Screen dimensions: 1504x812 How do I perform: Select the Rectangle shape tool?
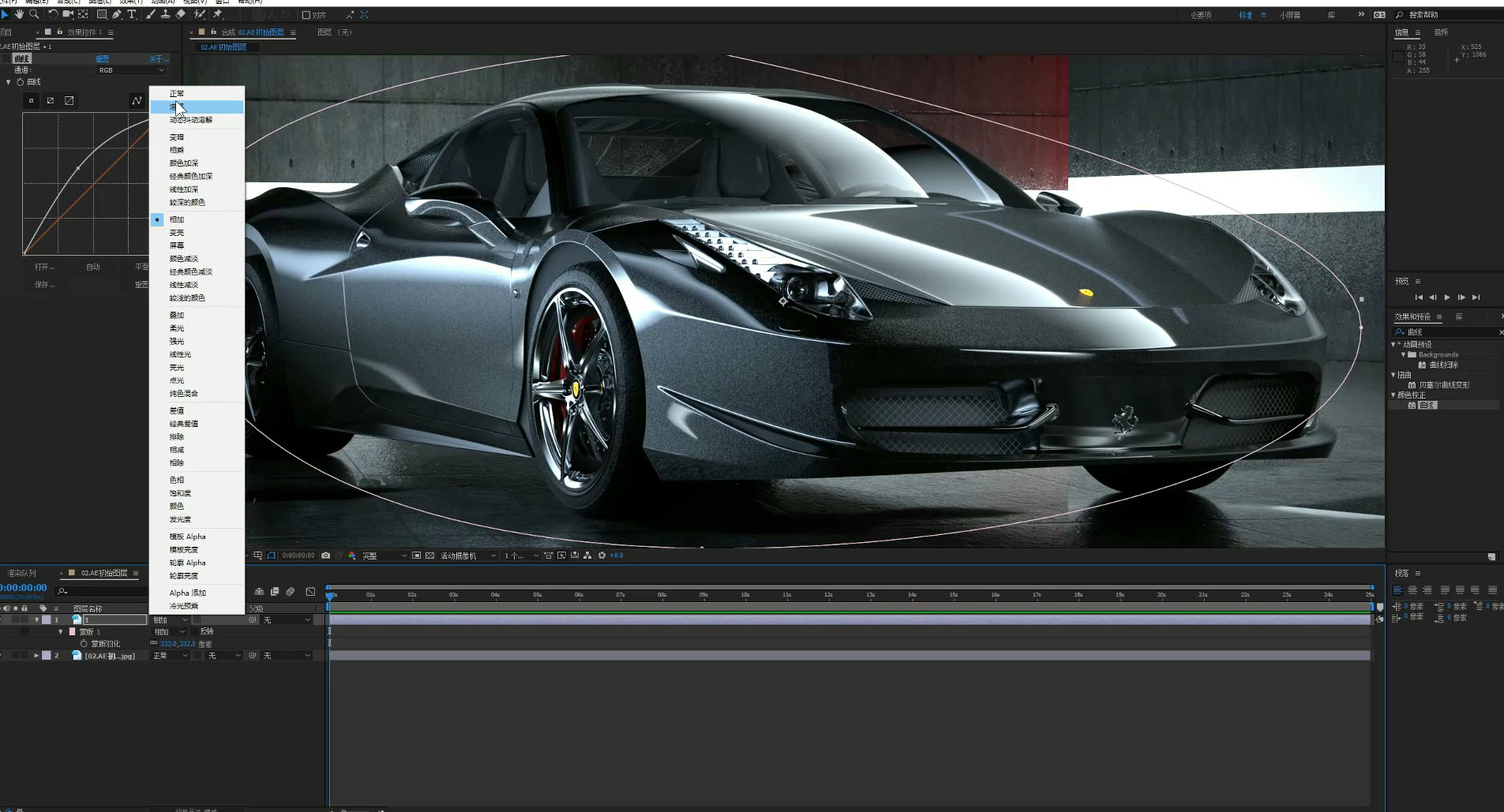(102, 14)
